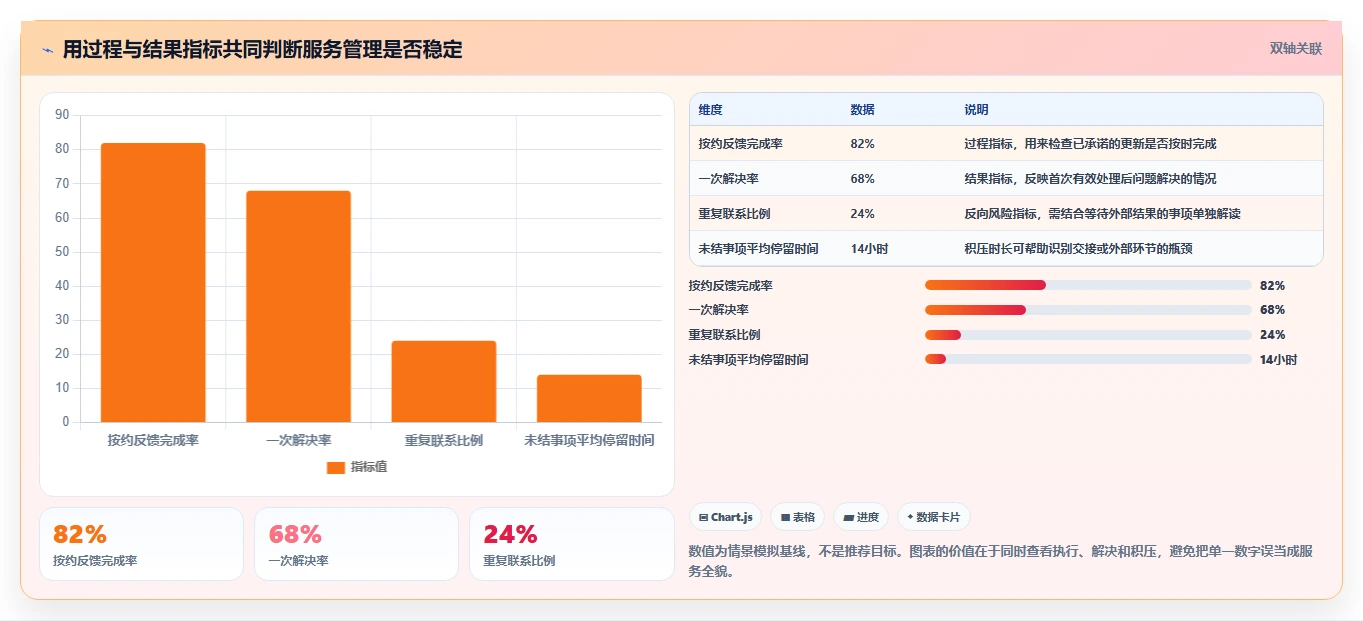Toggle the 指标值 legend swatch
Viewport: 1363px width, 621px height.
pos(336,467)
